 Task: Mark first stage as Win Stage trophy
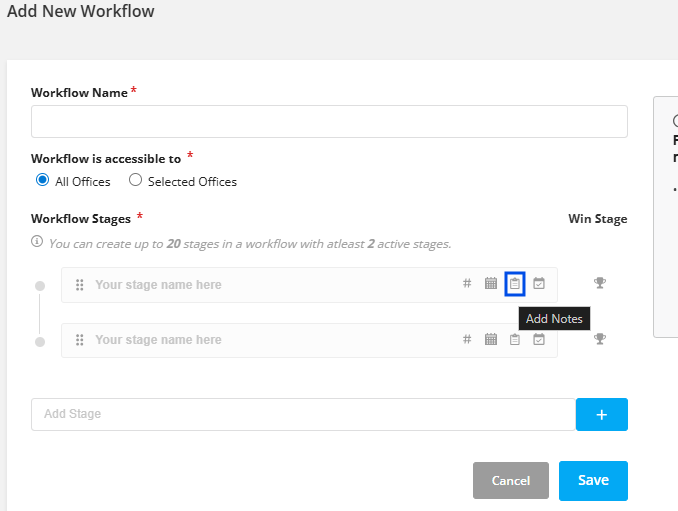[x=600, y=283]
